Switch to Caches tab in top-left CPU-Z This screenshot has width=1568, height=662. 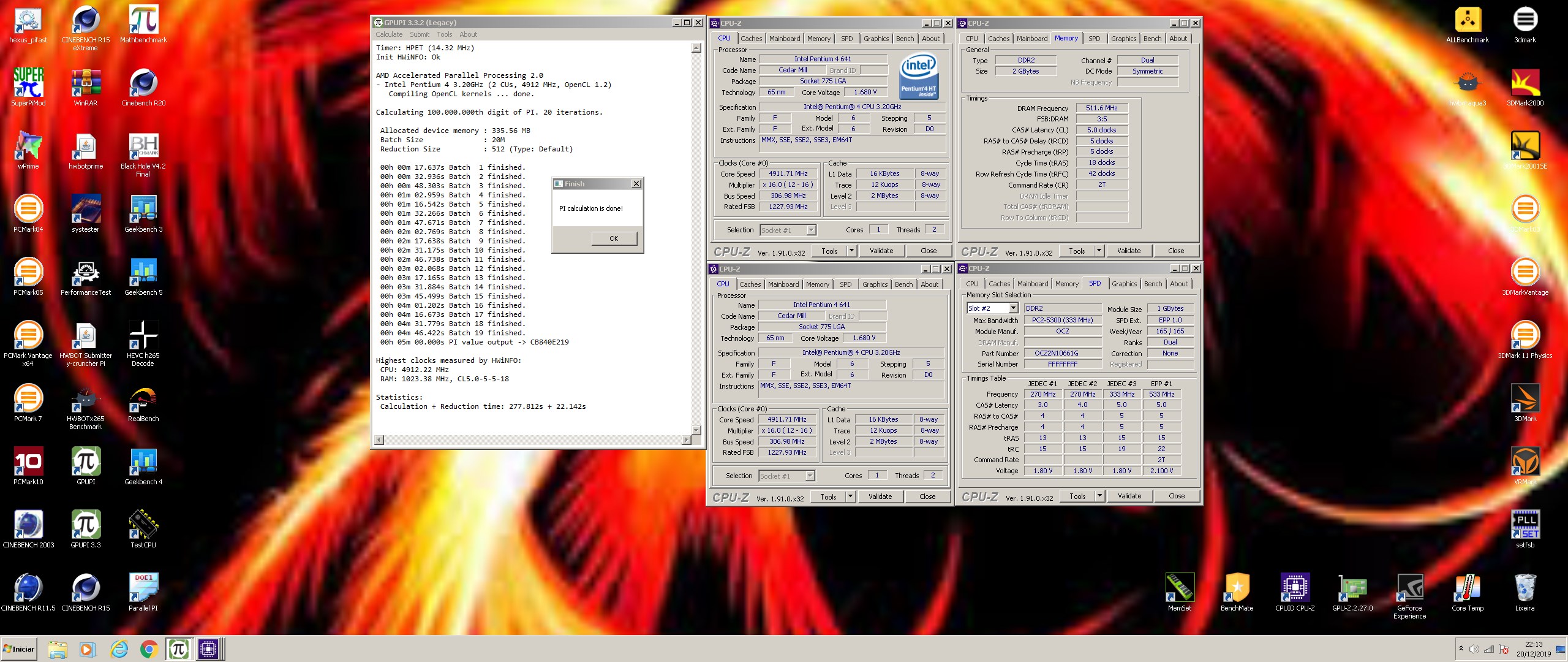751,39
